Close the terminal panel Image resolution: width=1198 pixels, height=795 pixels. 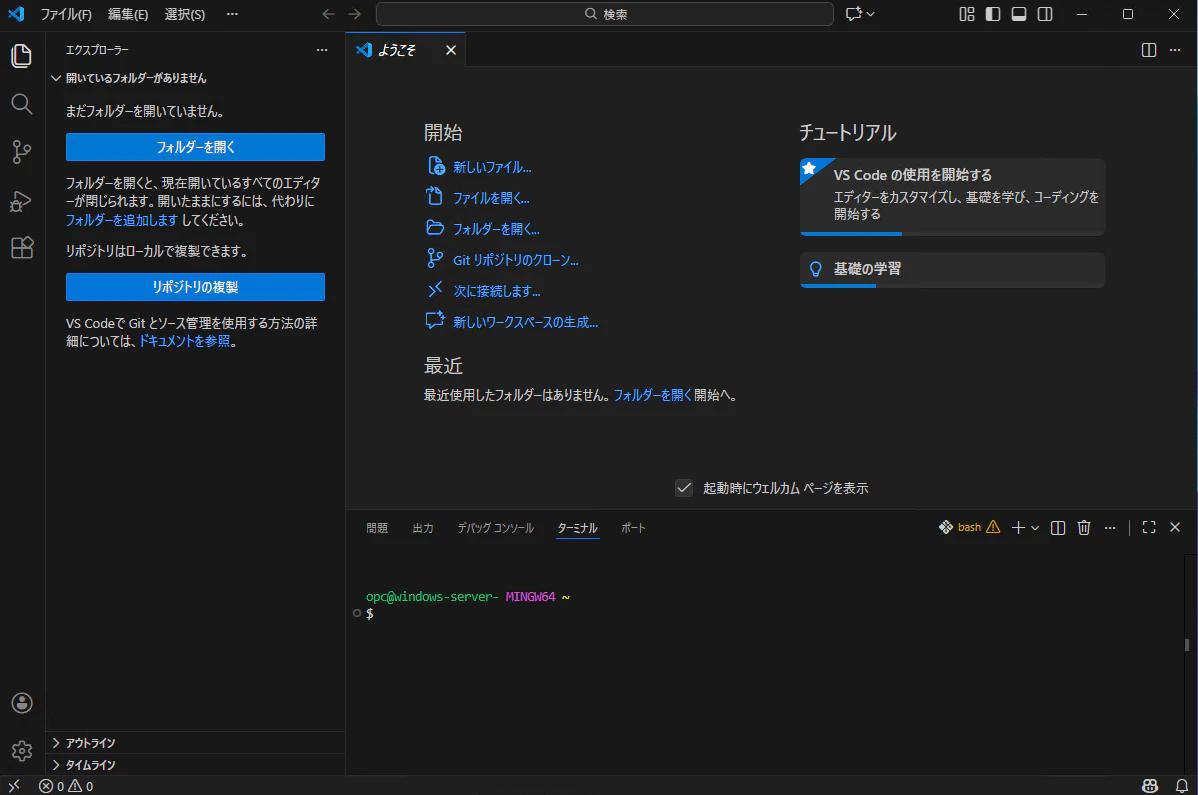(1175, 528)
